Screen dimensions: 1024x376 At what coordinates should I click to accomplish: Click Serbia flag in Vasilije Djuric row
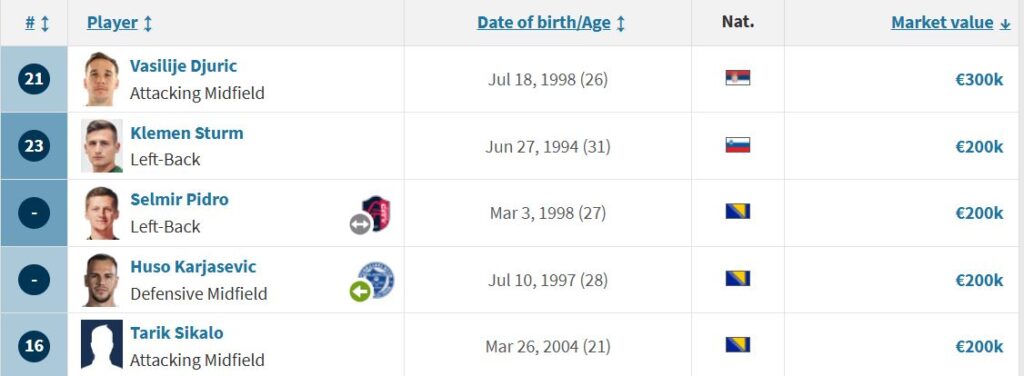(x=737, y=78)
